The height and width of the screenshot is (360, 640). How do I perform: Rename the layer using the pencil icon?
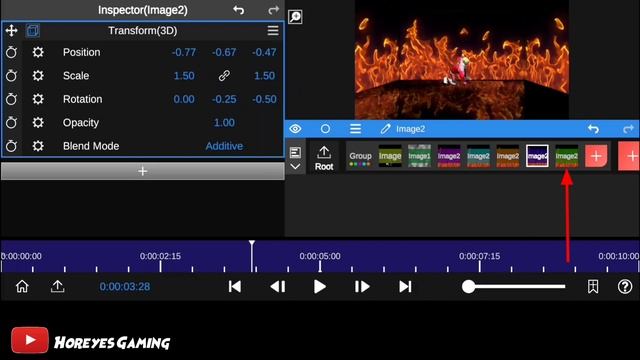(x=385, y=129)
